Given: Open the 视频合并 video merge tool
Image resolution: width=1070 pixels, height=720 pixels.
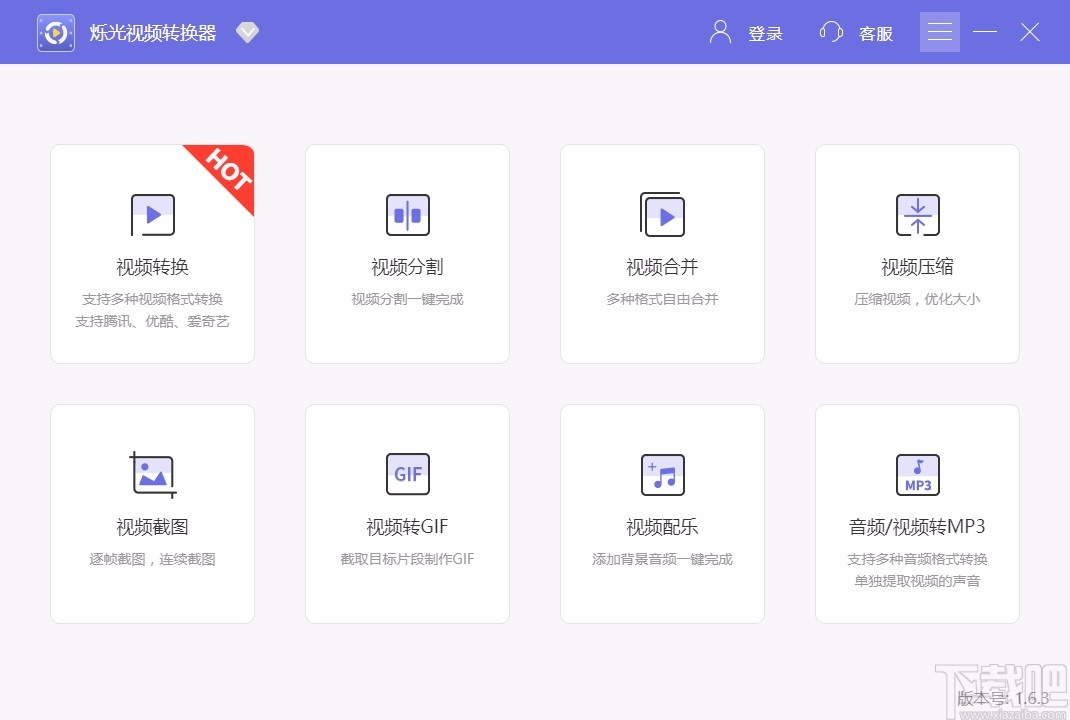Looking at the screenshot, I should (662, 253).
